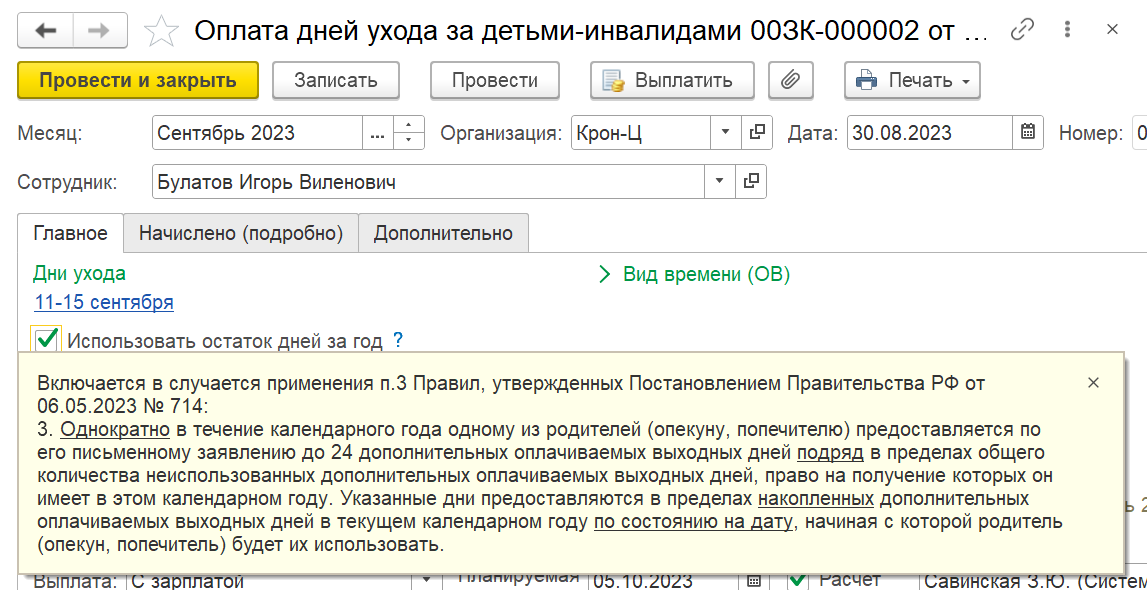Switch to the Главное tab
1147x590 pixels.
71,233
